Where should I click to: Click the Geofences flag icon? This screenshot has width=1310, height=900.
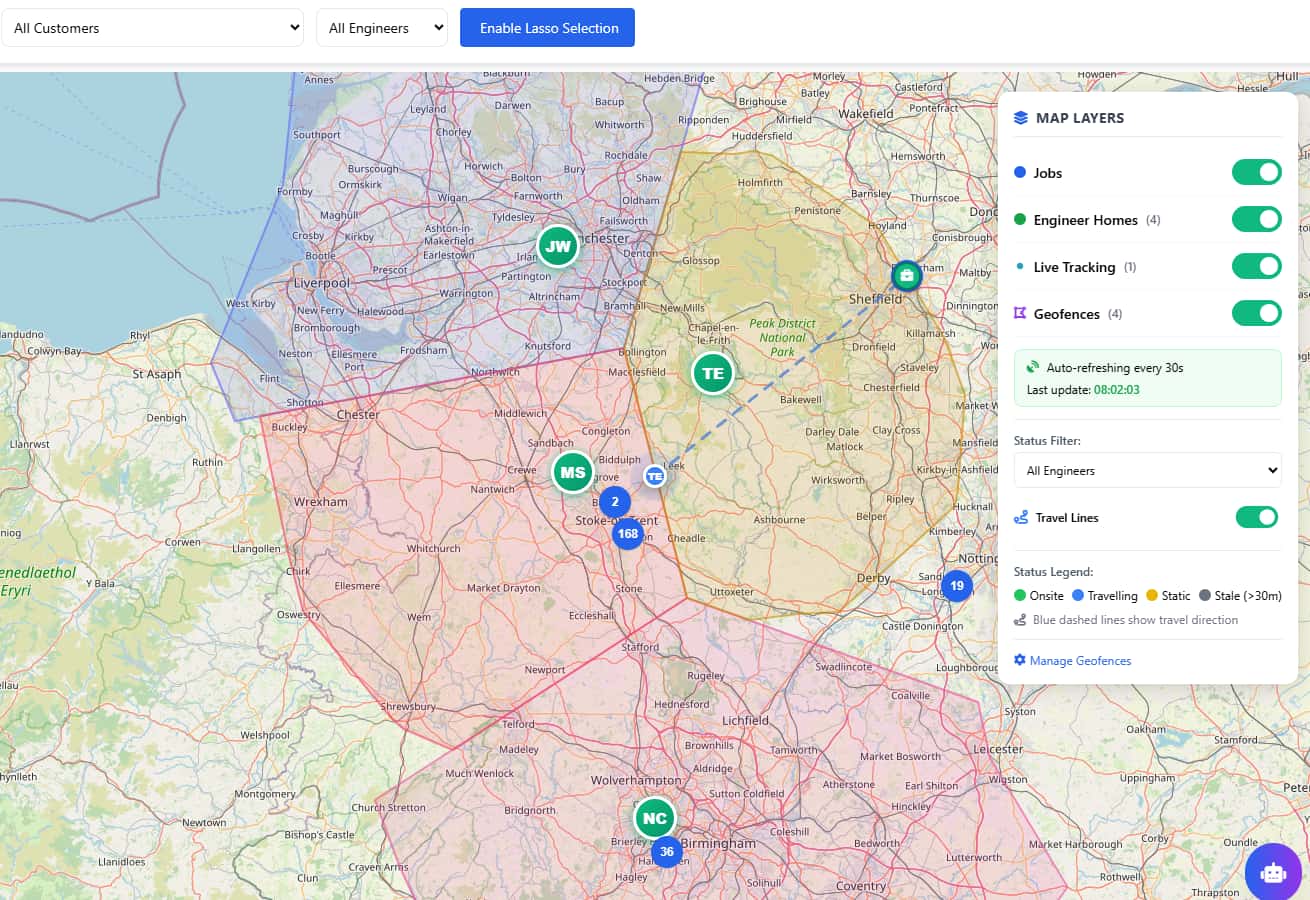(x=1020, y=314)
